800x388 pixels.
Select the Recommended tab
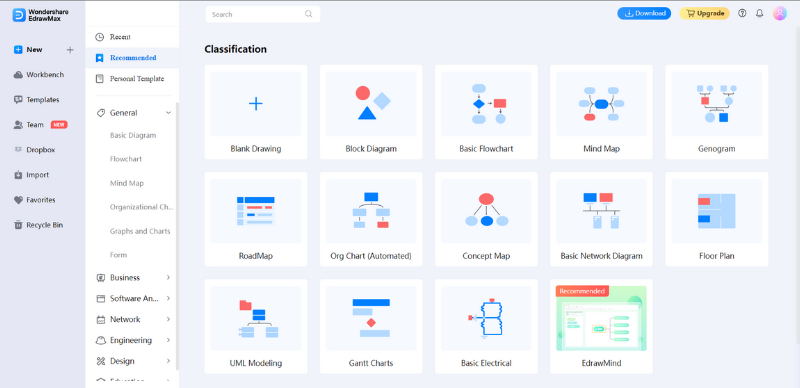[x=132, y=58]
